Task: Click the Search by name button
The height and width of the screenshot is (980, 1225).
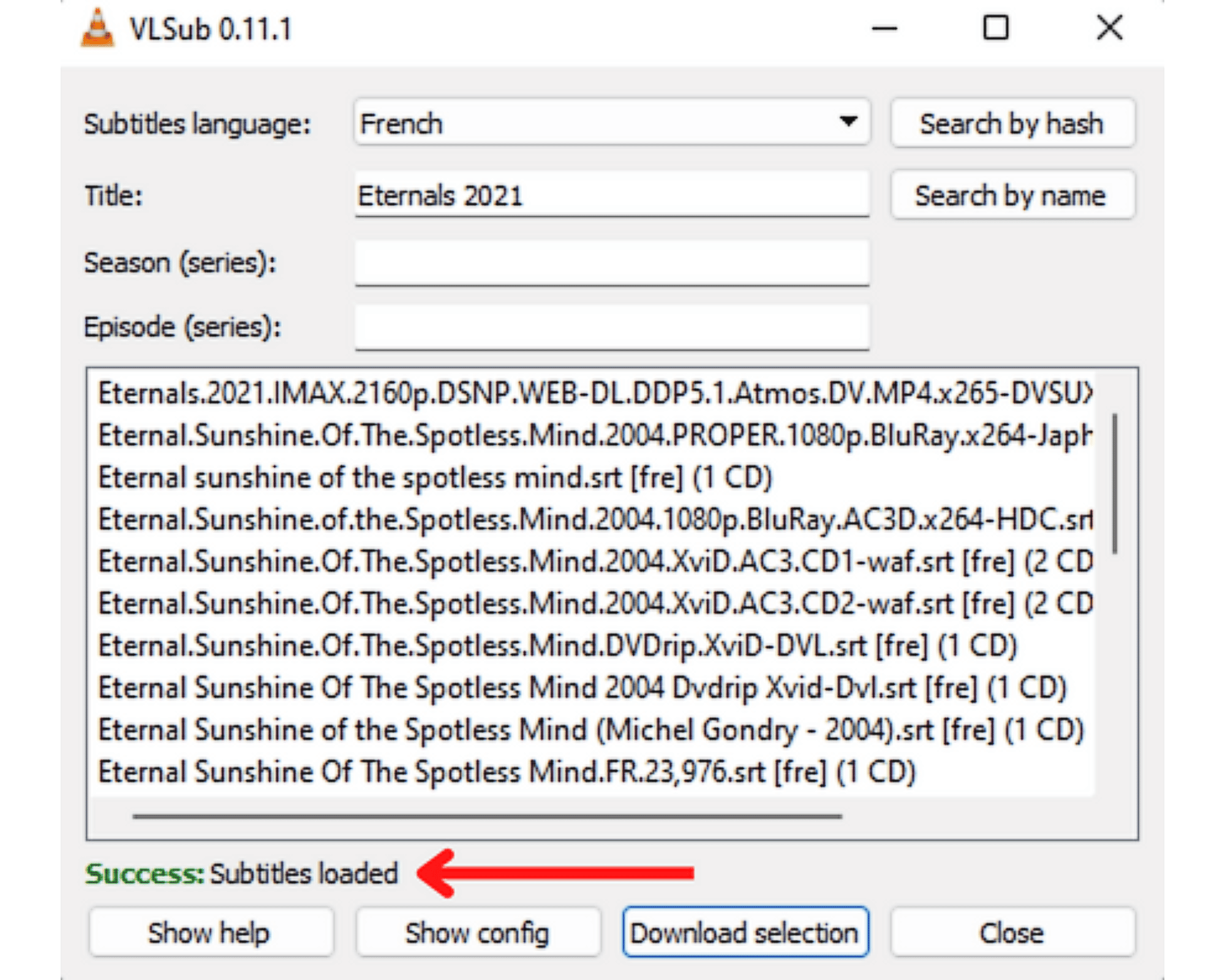Action: [1012, 195]
